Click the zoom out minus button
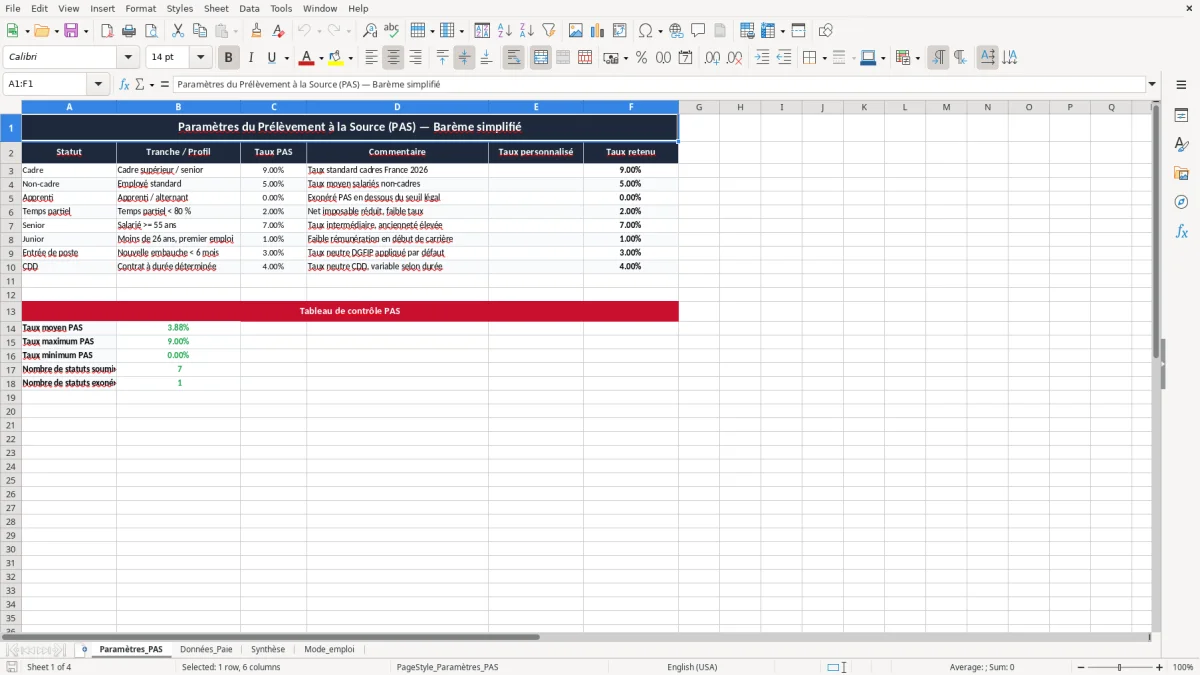This screenshot has height=675, width=1200. [x=1081, y=667]
